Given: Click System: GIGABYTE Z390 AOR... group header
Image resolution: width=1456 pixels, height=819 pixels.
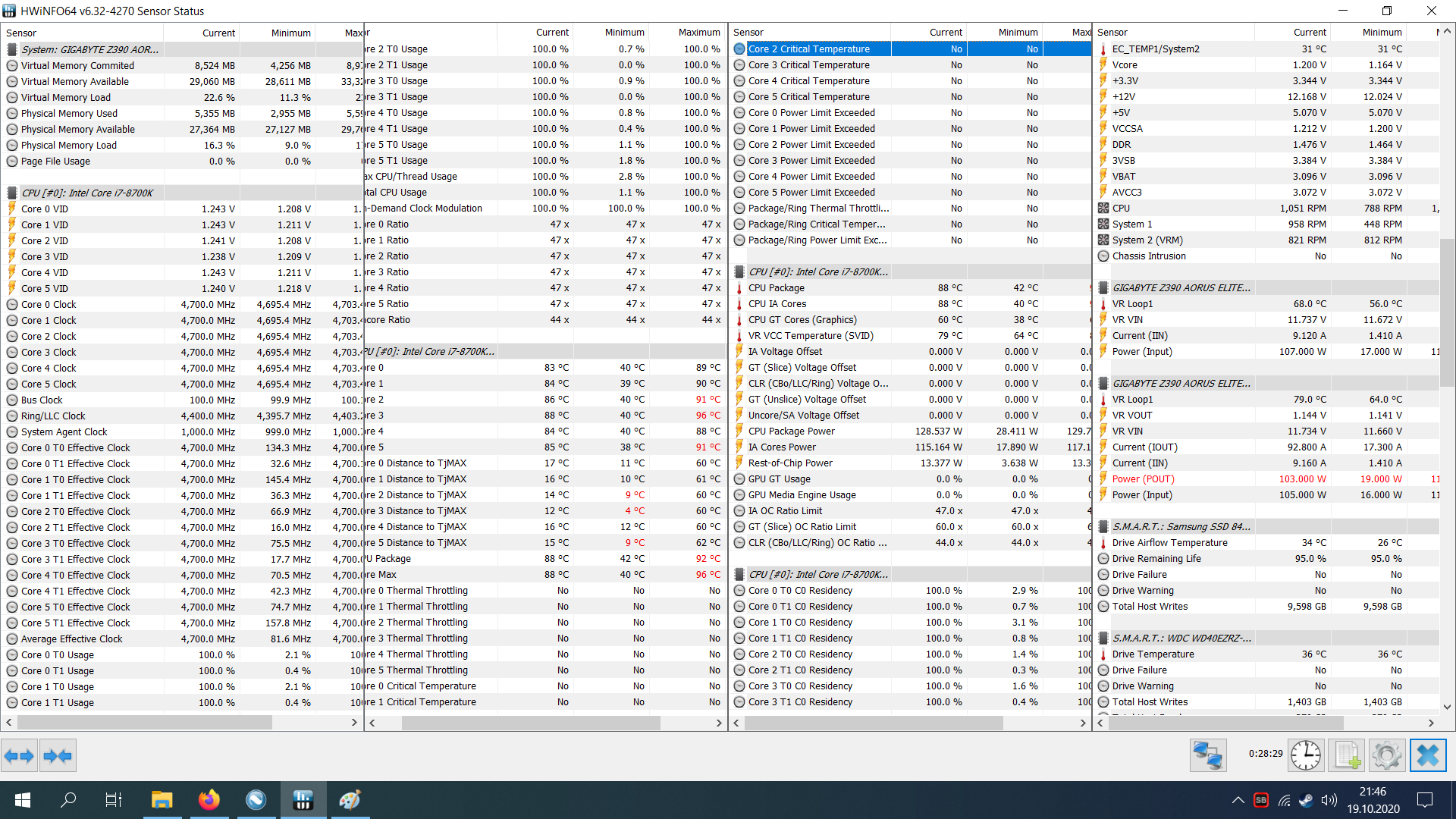Looking at the screenshot, I should coord(89,49).
